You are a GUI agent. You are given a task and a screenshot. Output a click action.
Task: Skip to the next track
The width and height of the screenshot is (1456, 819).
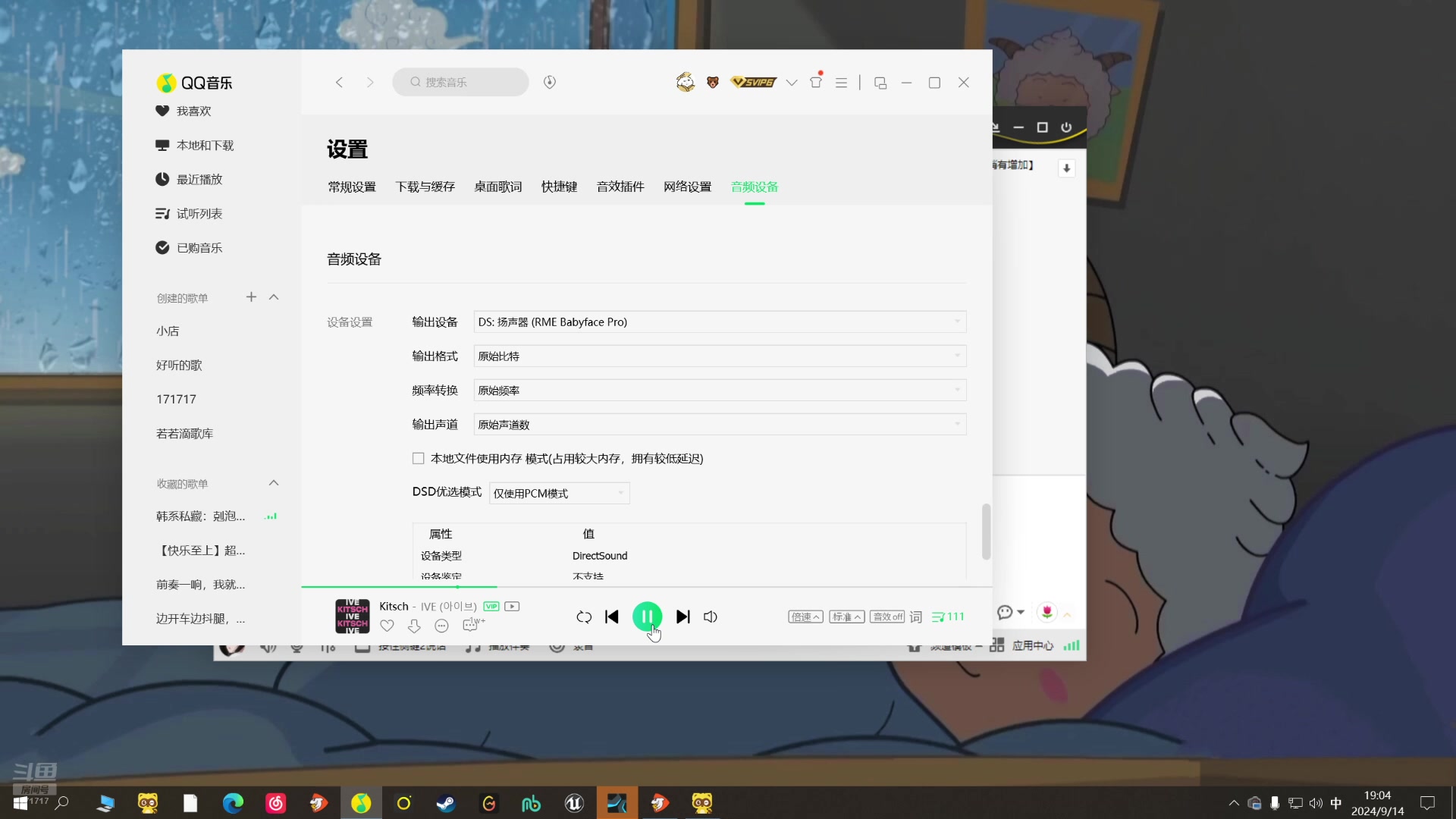click(x=682, y=617)
